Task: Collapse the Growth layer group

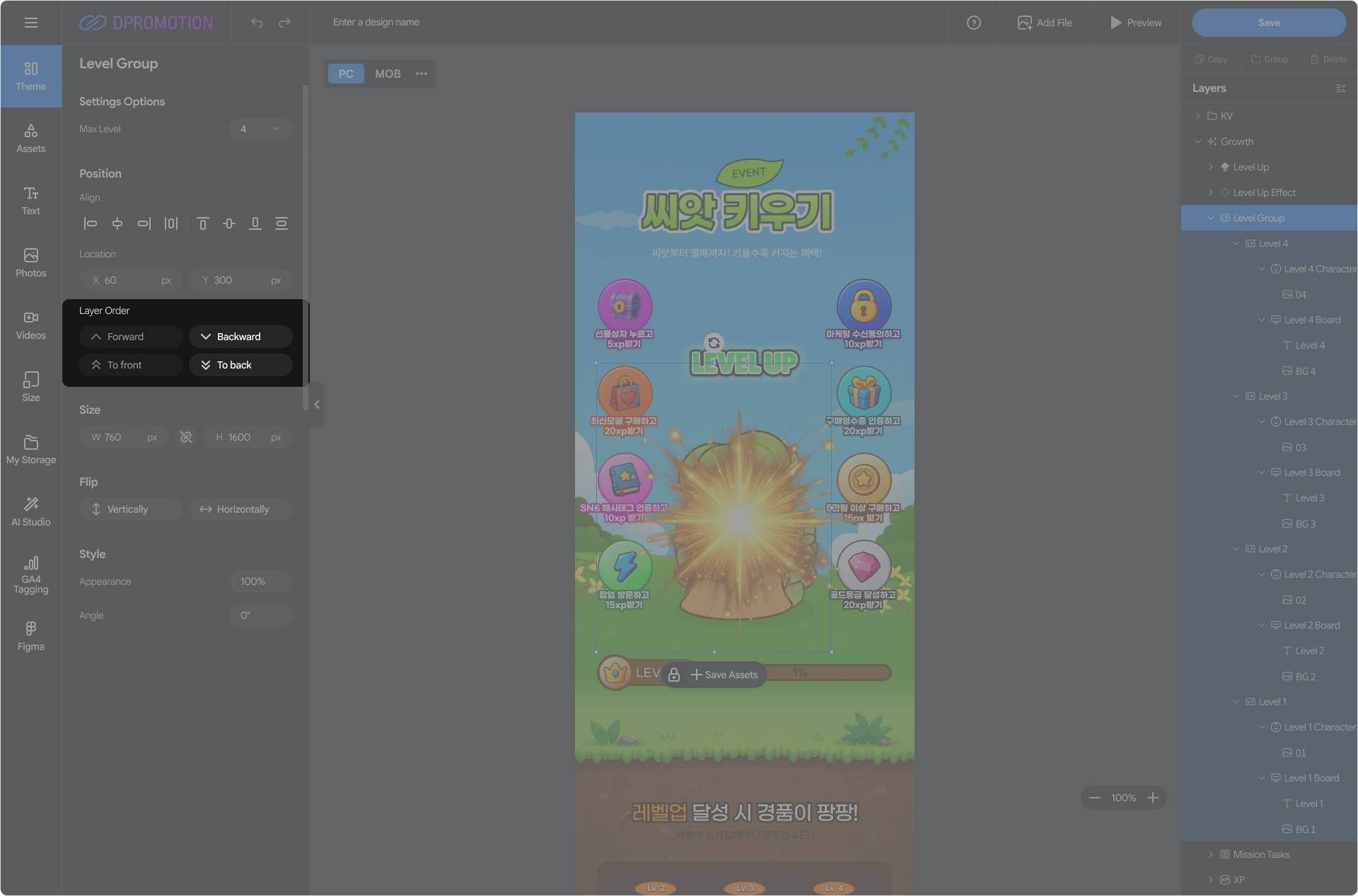Action: point(1198,141)
